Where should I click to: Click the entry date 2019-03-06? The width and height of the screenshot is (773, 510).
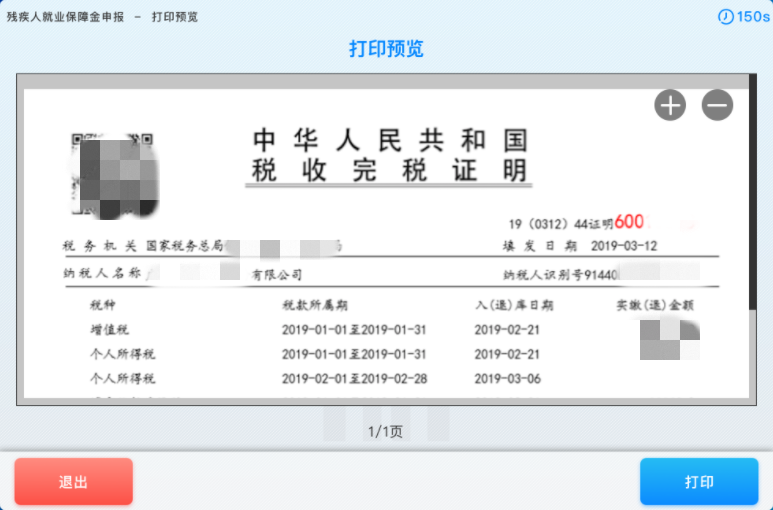click(508, 378)
